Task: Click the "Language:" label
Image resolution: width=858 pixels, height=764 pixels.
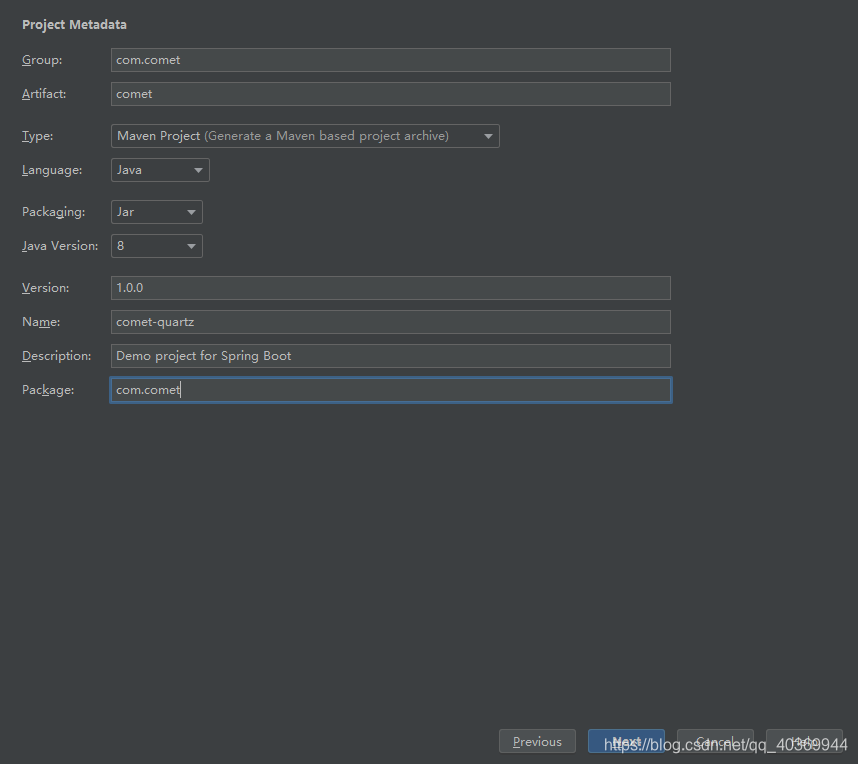Action: (x=52, y=170)
